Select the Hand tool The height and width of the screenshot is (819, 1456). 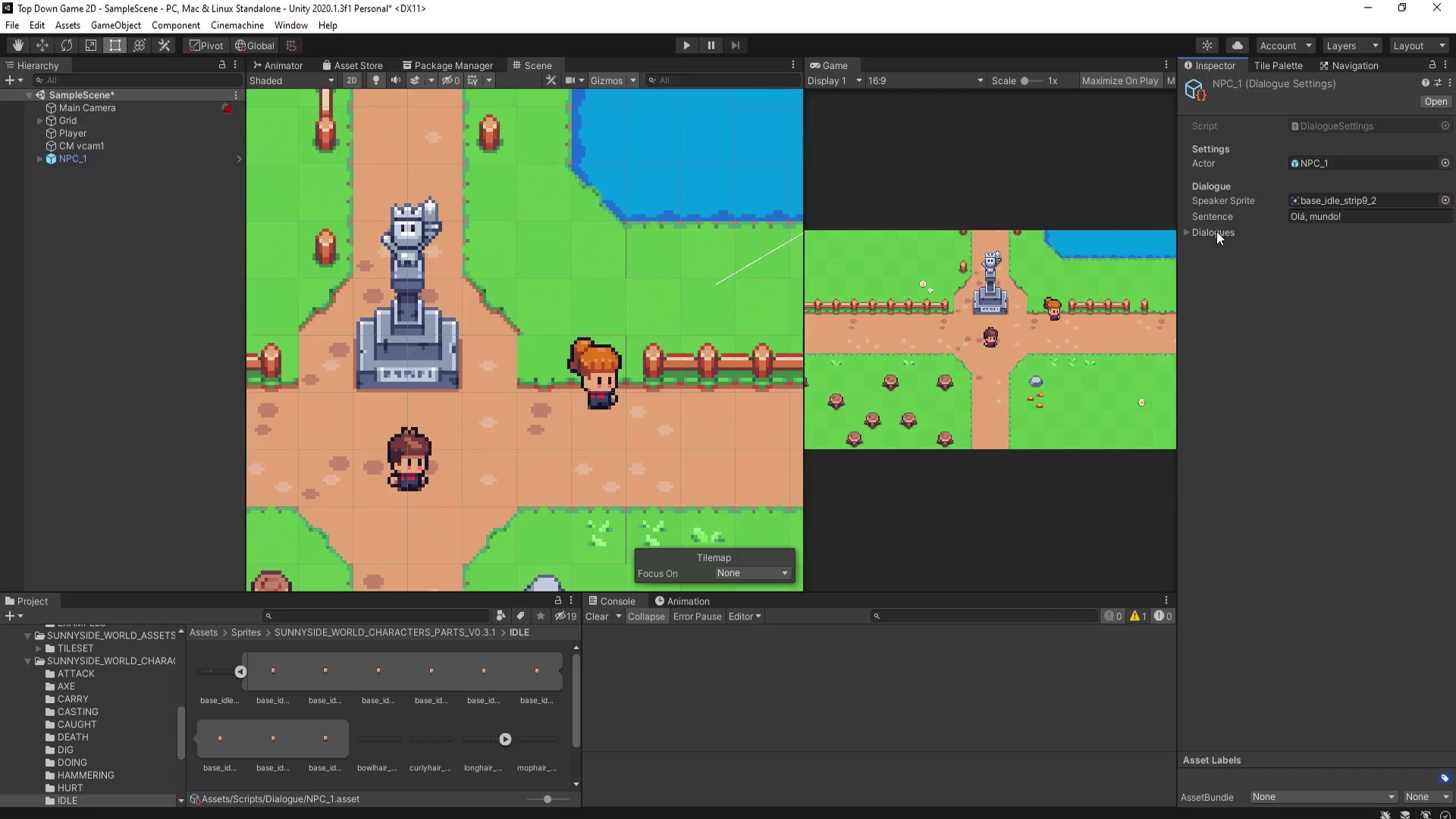[x=17, y=45]
